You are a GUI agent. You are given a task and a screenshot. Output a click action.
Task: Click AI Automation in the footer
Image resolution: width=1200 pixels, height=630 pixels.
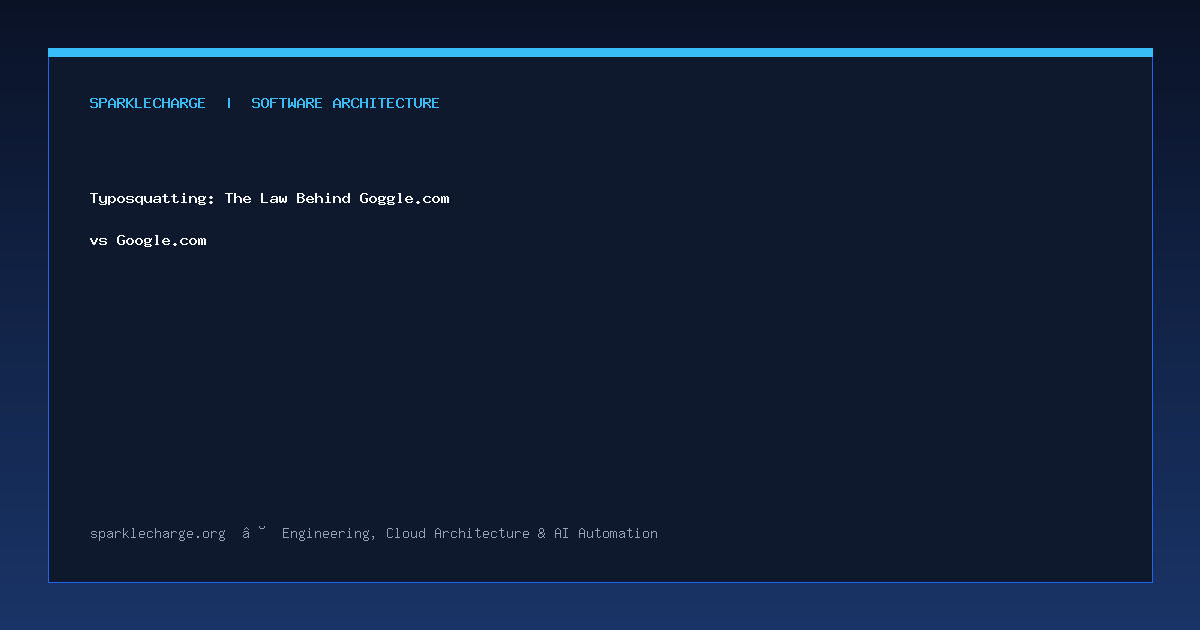(606, 534)
